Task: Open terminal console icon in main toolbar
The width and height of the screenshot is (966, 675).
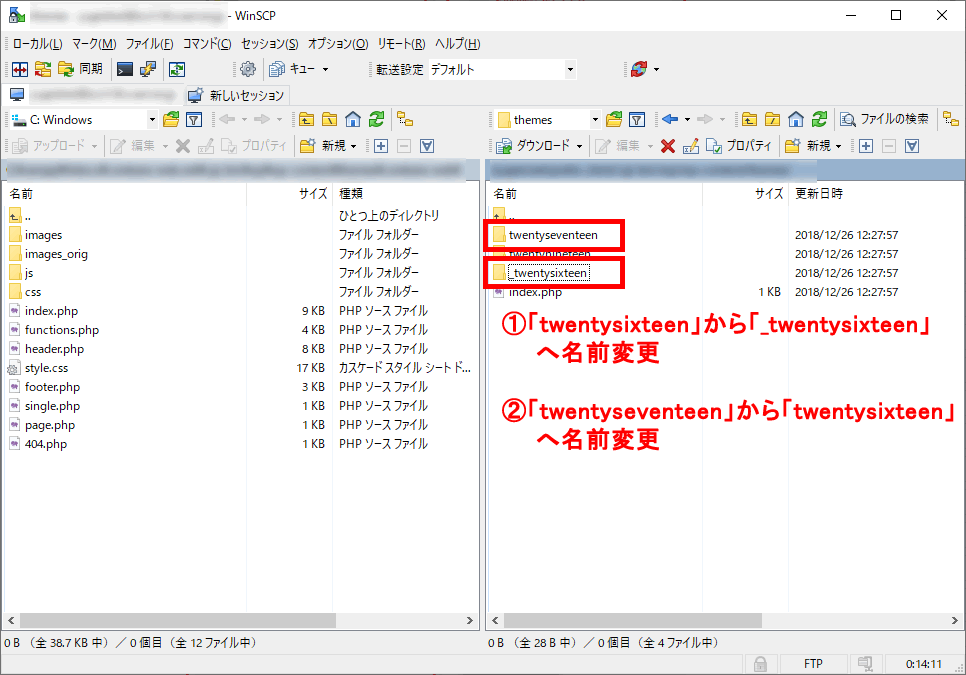Action: (125, 69)
